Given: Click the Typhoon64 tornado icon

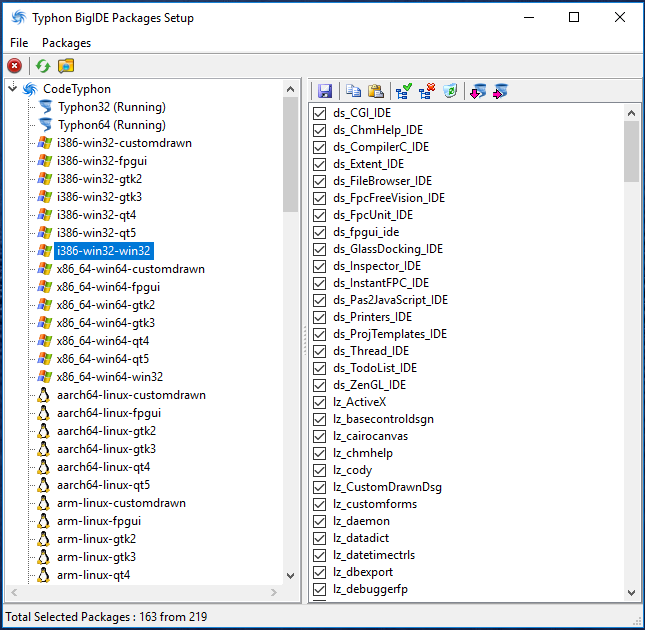Looking at the screenshot, I should click(x=45, y=125).
